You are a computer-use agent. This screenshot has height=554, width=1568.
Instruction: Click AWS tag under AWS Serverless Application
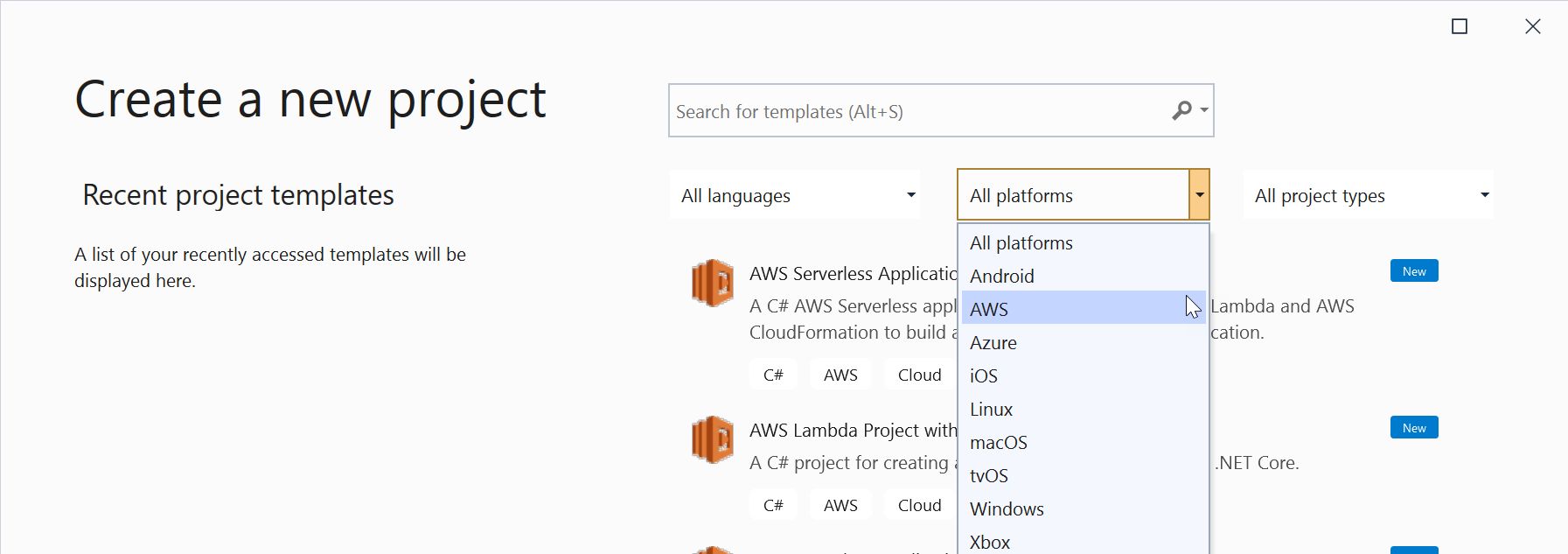click(x=840, y=375)
